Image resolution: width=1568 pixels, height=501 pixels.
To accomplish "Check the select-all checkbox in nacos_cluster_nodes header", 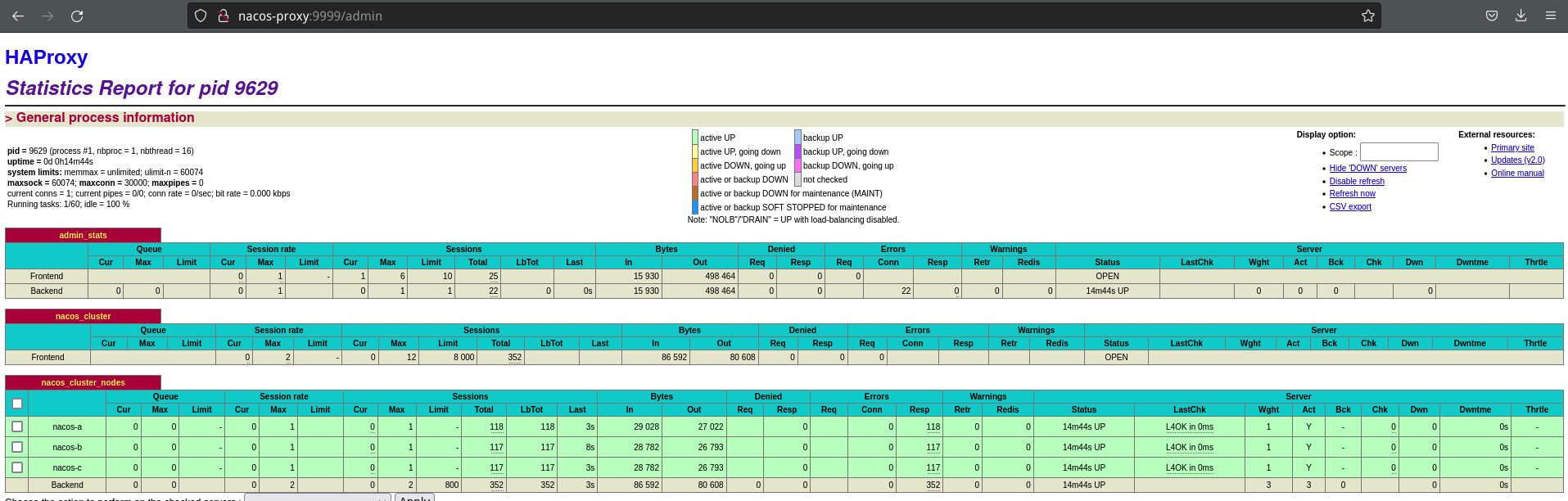I will point(16,404).
